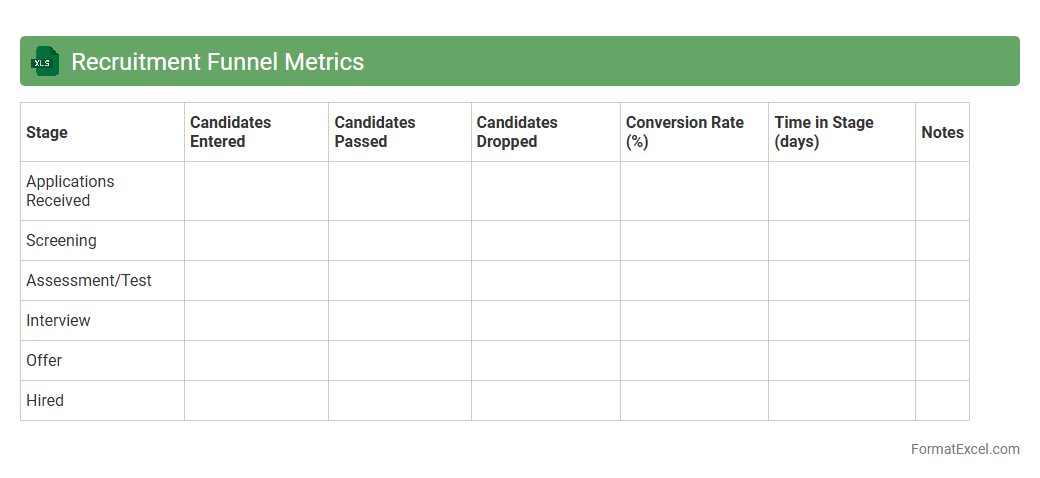Click the Recruitment Funnel Metrics title
Screen dimensions: 1040x478
click(x=217, y=62)
